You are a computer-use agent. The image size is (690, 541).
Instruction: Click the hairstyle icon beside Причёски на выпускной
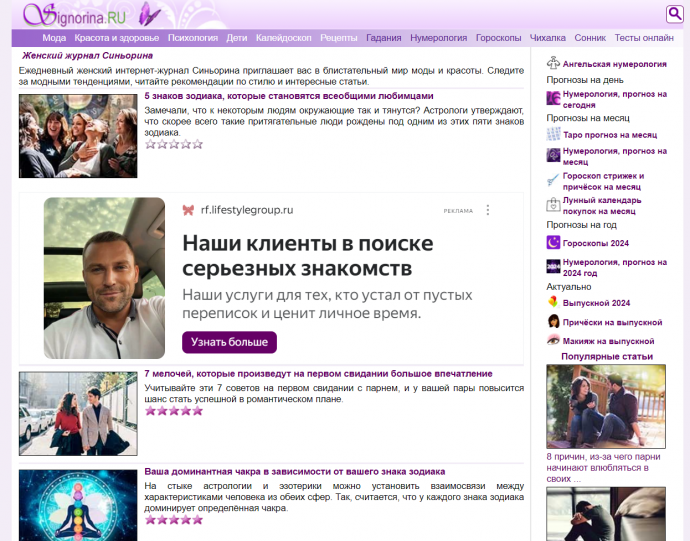[553, 321]
